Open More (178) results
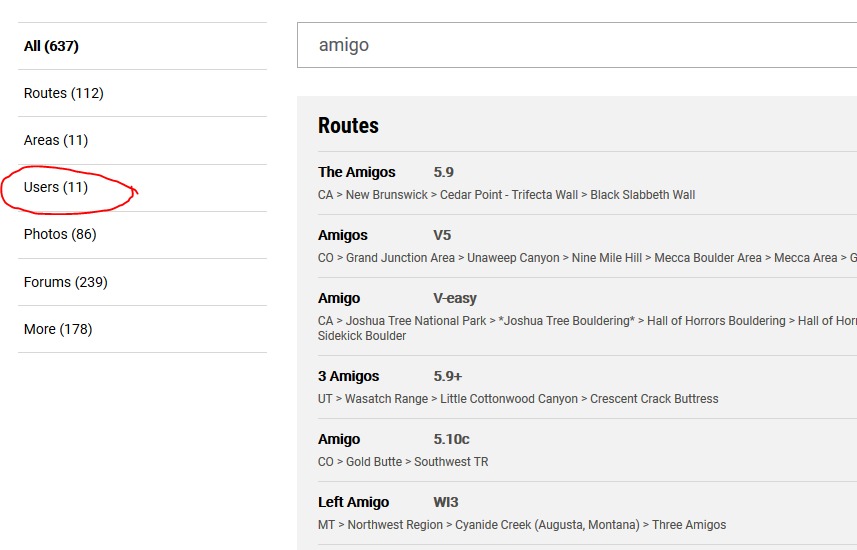Screen dimensions: 857x550 [x=58, y=329]
